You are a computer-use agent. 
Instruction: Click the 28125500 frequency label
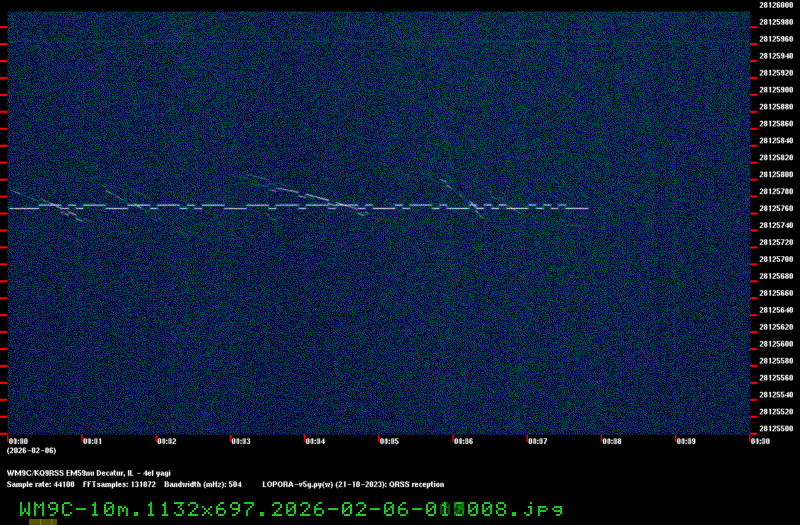click(x=776, y=429)
